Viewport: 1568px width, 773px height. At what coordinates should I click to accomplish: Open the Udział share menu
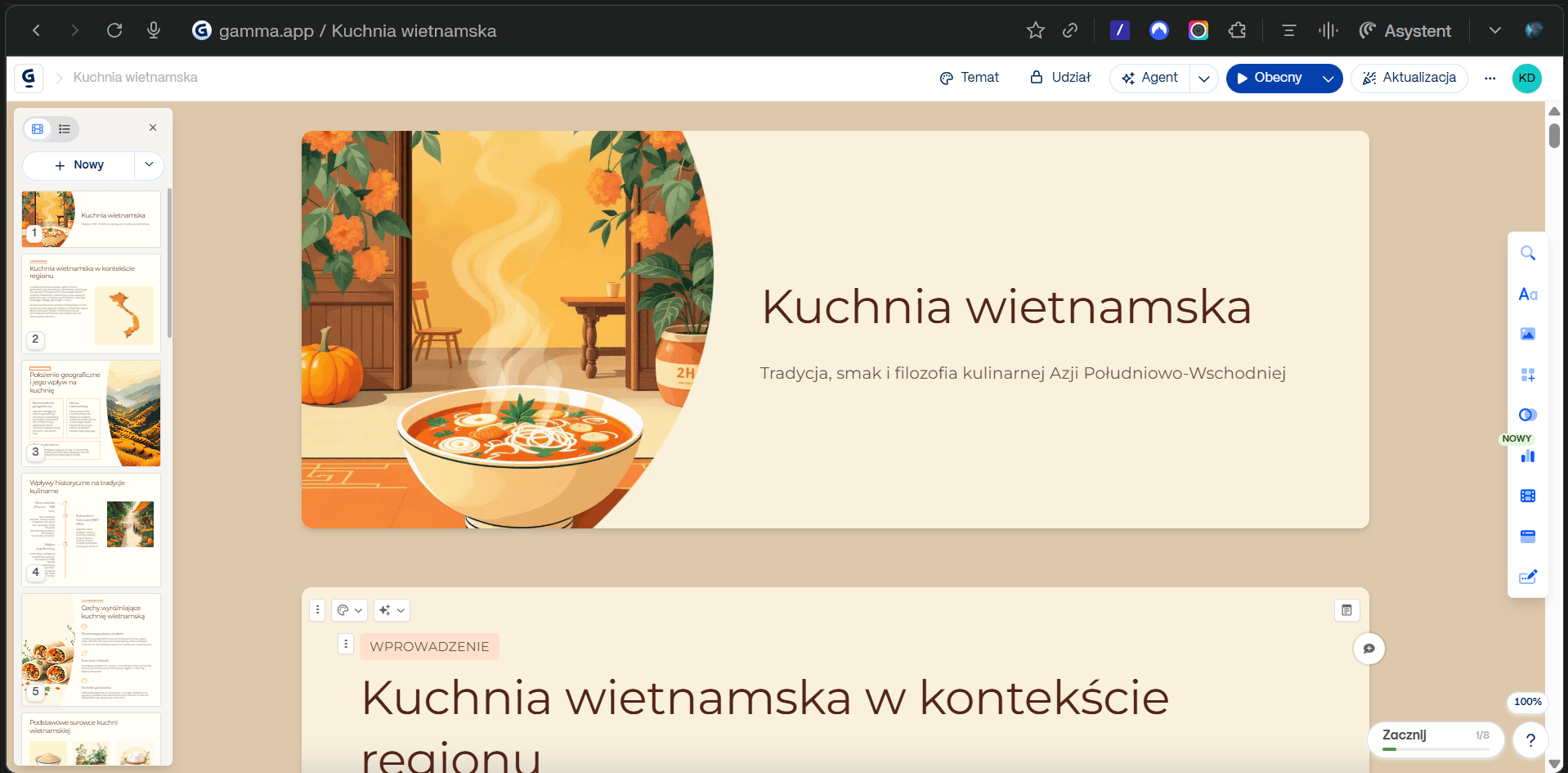[1060, 78]
